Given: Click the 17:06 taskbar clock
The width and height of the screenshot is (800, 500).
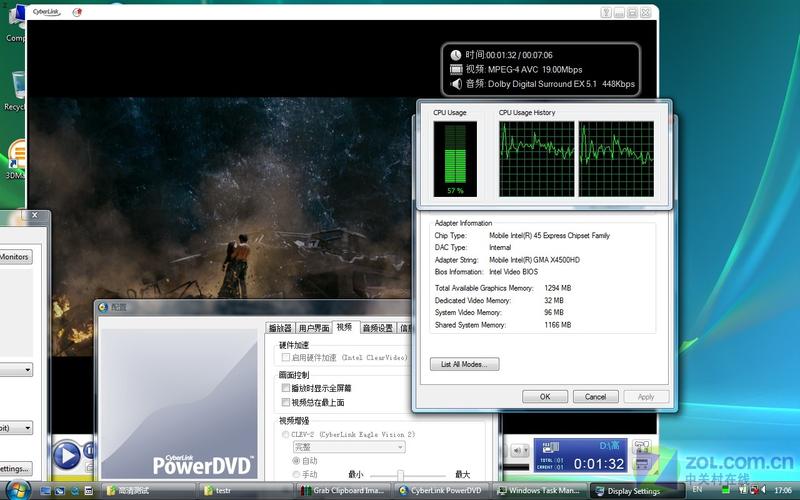Looking at the screenshot, I should pyautogui.click(x=783, y=490).
